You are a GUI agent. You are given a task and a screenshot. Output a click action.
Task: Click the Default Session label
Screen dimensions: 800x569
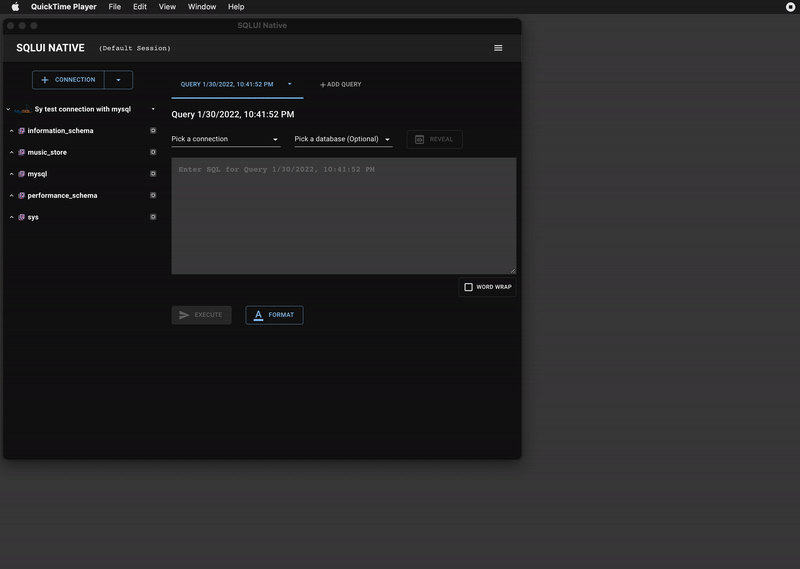click(135, 48)
